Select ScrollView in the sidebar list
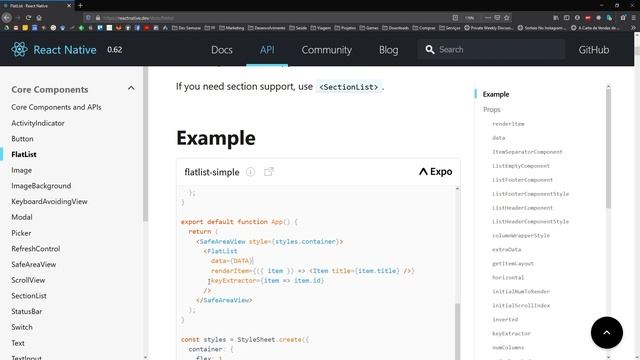The width and height of the screenshot is (640, 360). click(x=28, y=280)
